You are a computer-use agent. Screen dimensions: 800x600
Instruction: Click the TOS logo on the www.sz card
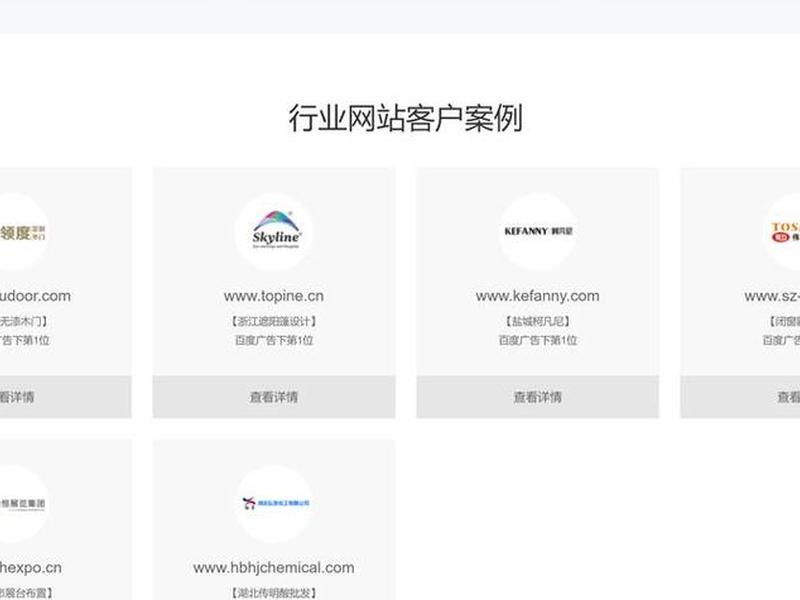pyautogui.click(x=785, y=232)
